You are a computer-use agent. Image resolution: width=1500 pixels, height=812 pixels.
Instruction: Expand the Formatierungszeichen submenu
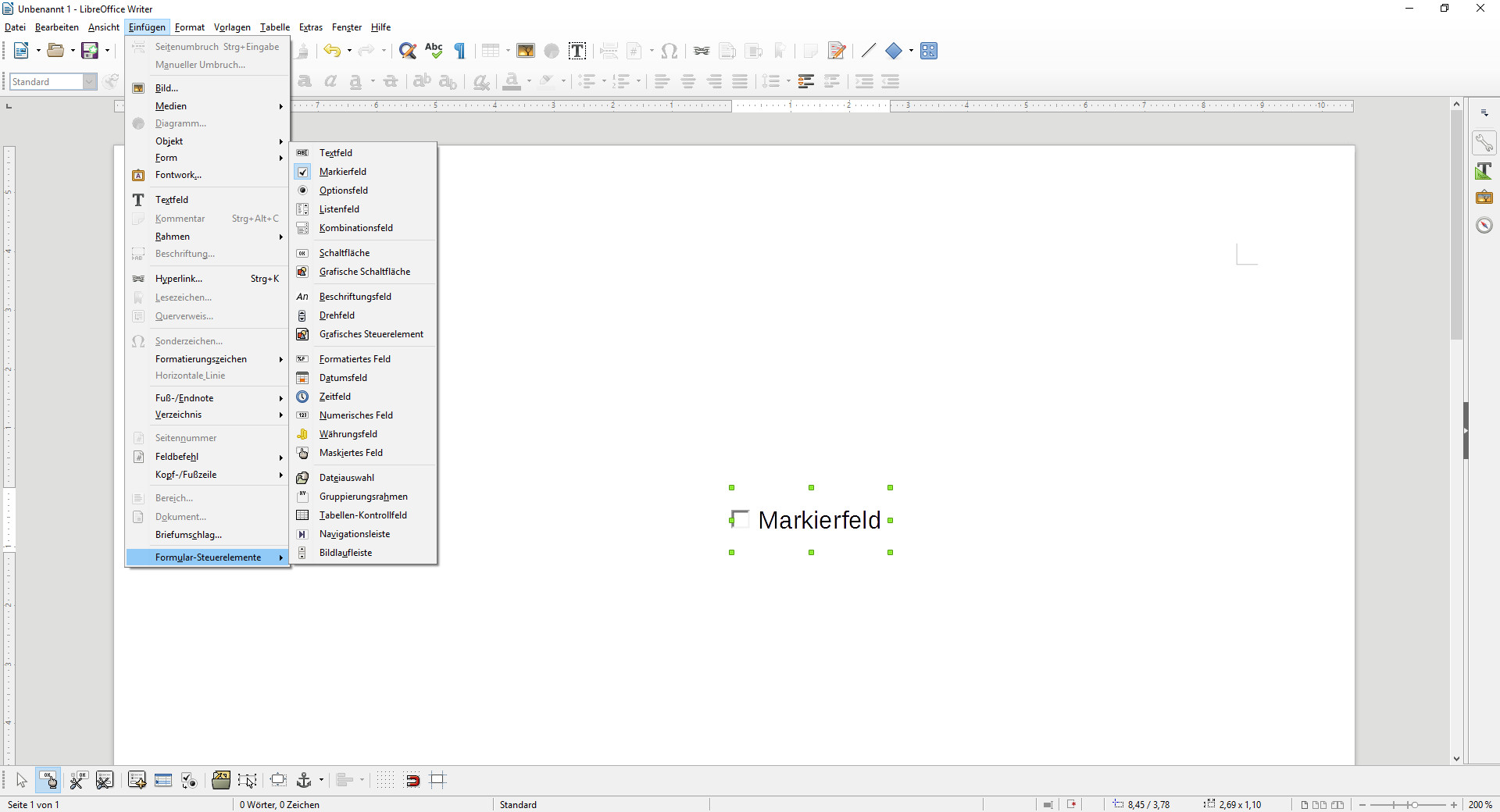207,359
